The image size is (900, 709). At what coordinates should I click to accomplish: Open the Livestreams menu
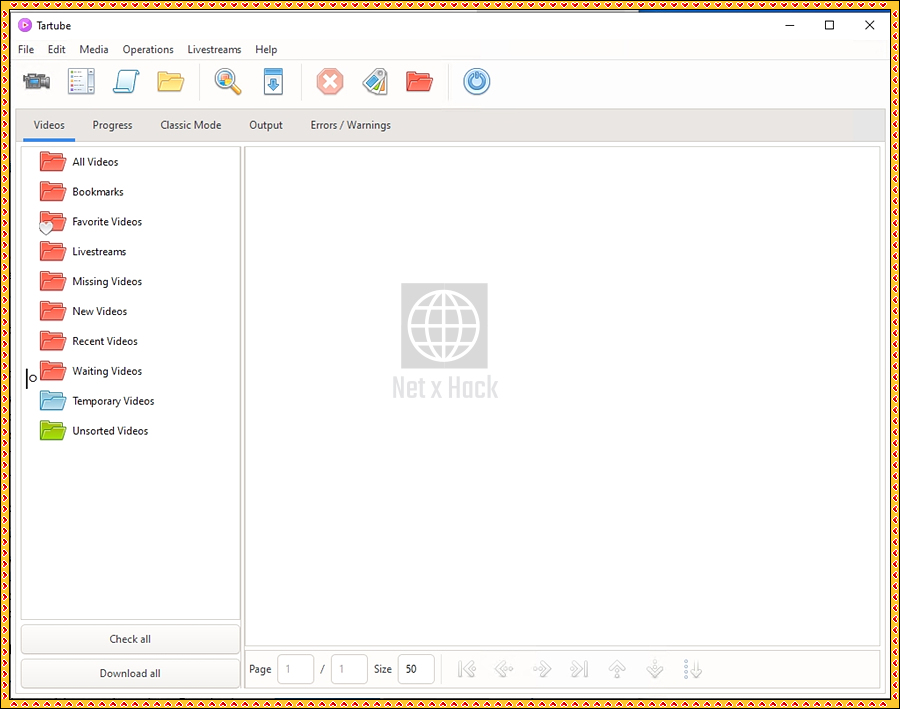pos(214,49)
